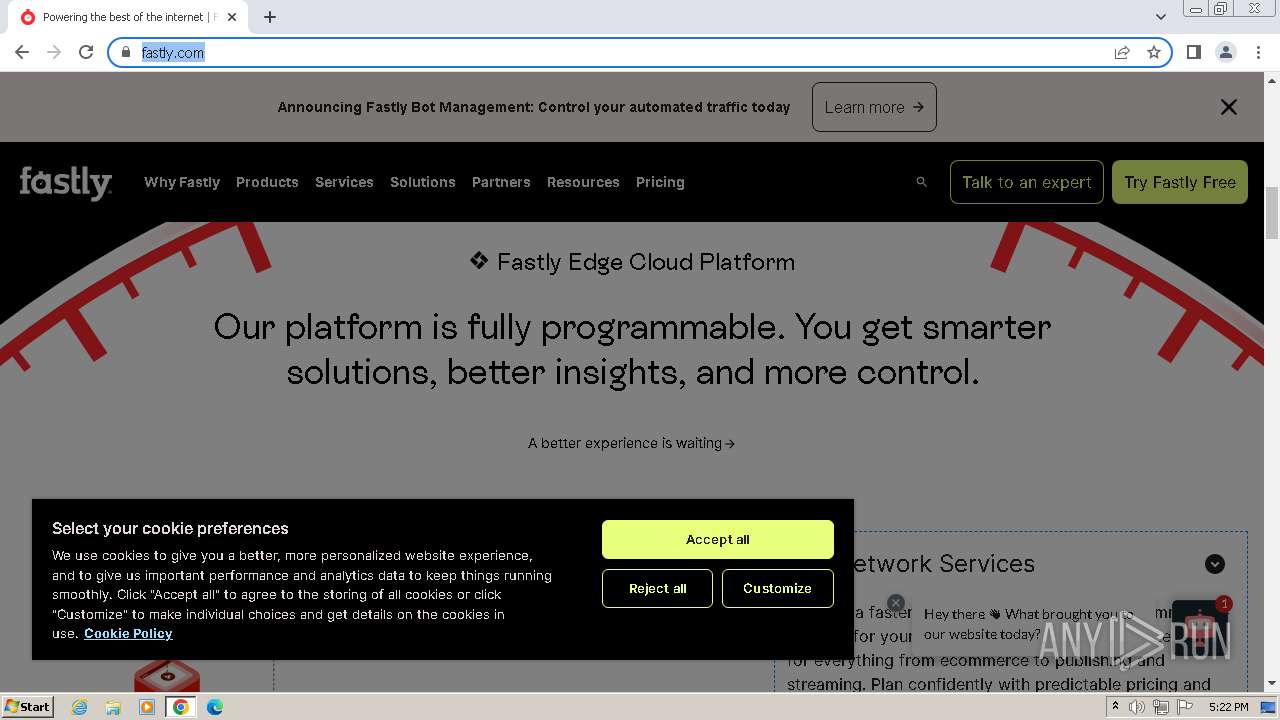Open the browser side panel
Image resolution: width=1280 pixels, height=720 pixels.
point(1194,52)
